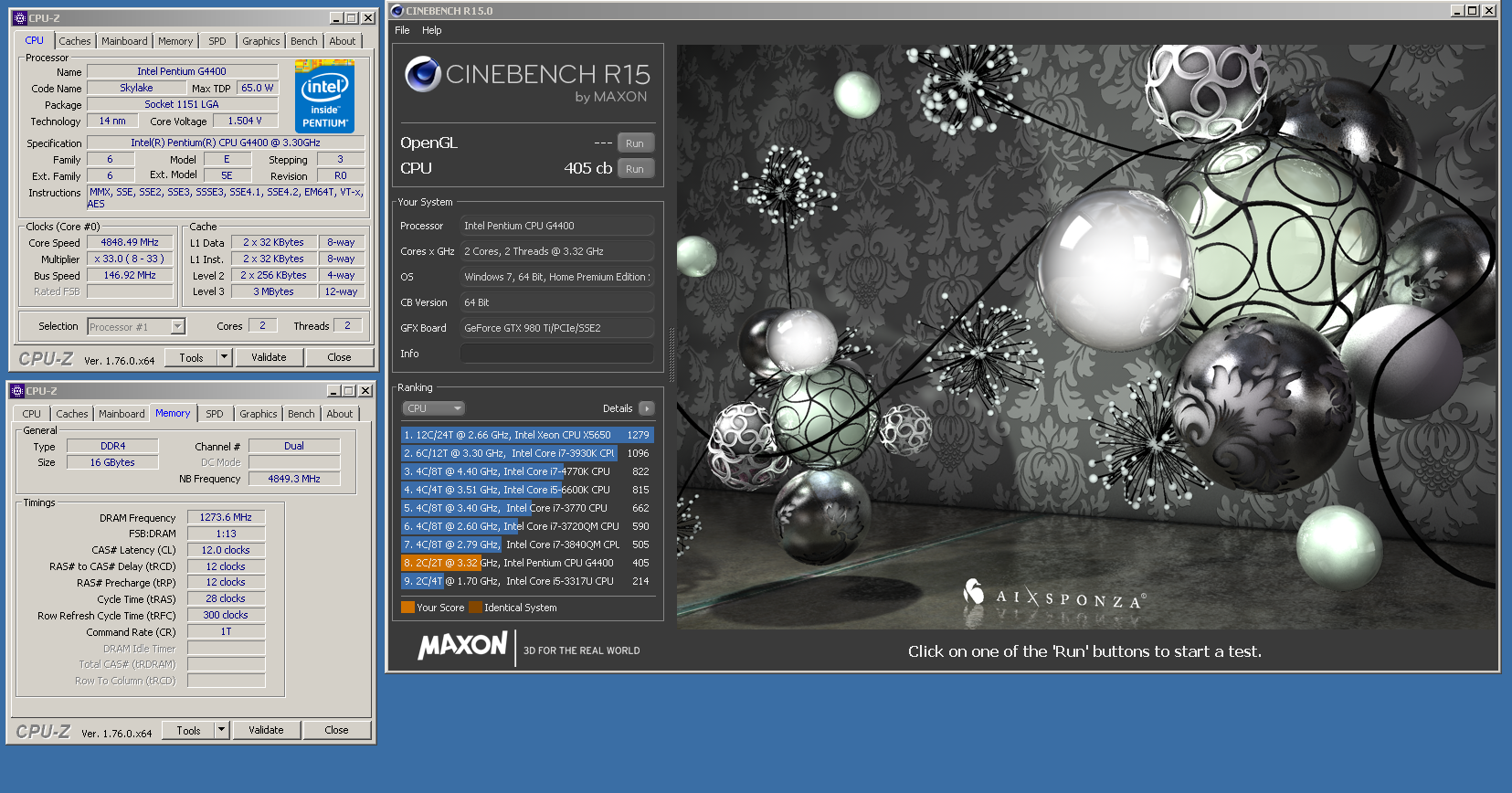Click the MAXON logo at bottom of Cinebench

click(x=462, y=646)
